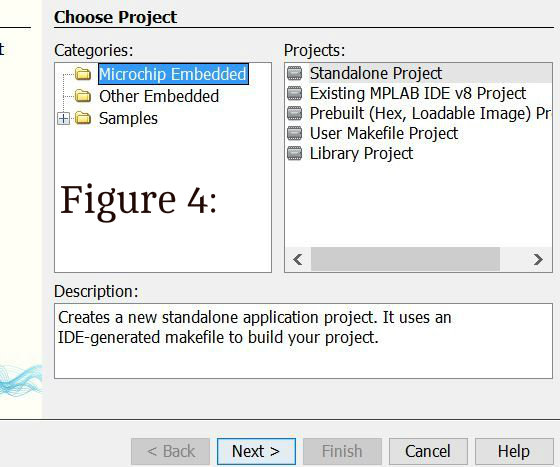Click the Standalone Project chip icon
Viewport: 560px width, 467px height.
coord(295,73)
